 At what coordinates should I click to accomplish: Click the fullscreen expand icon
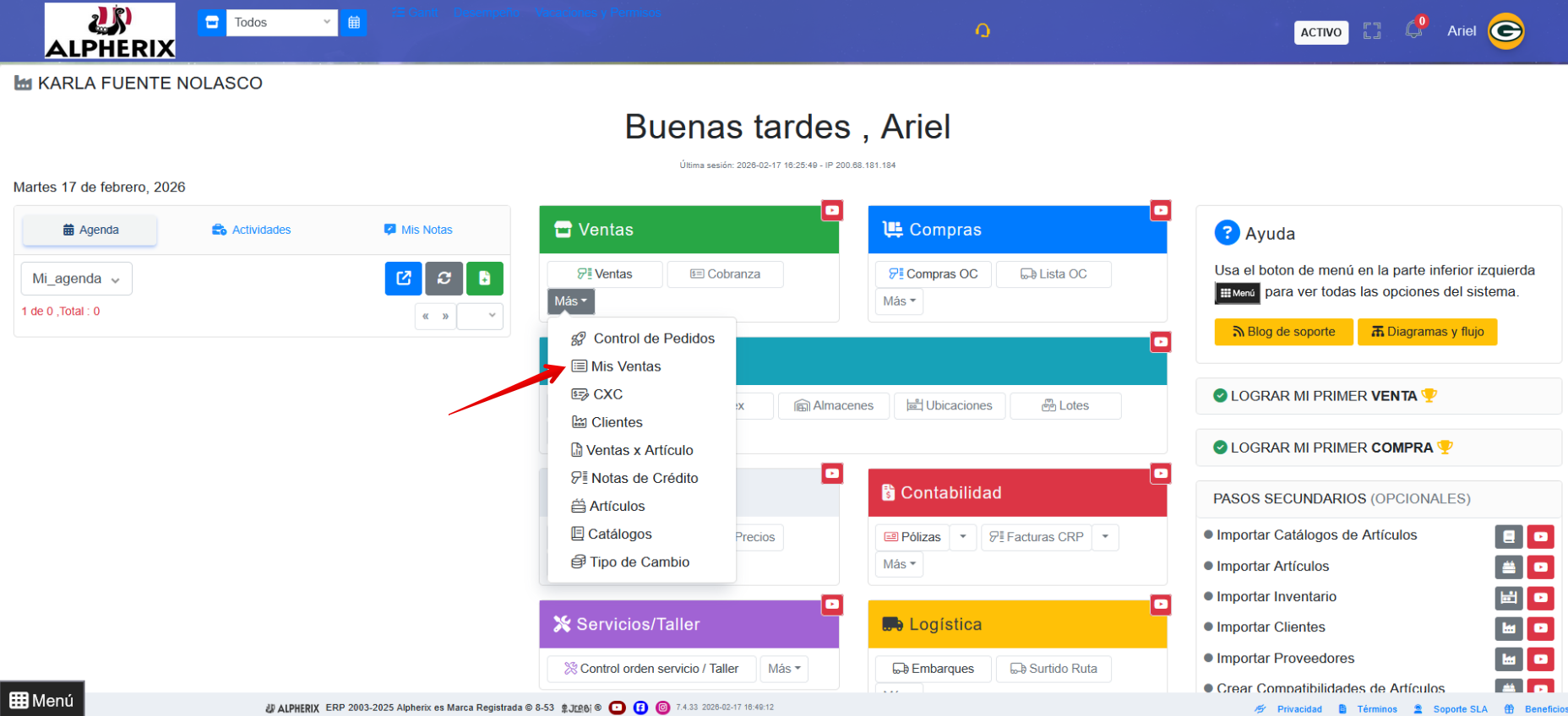1372,31
